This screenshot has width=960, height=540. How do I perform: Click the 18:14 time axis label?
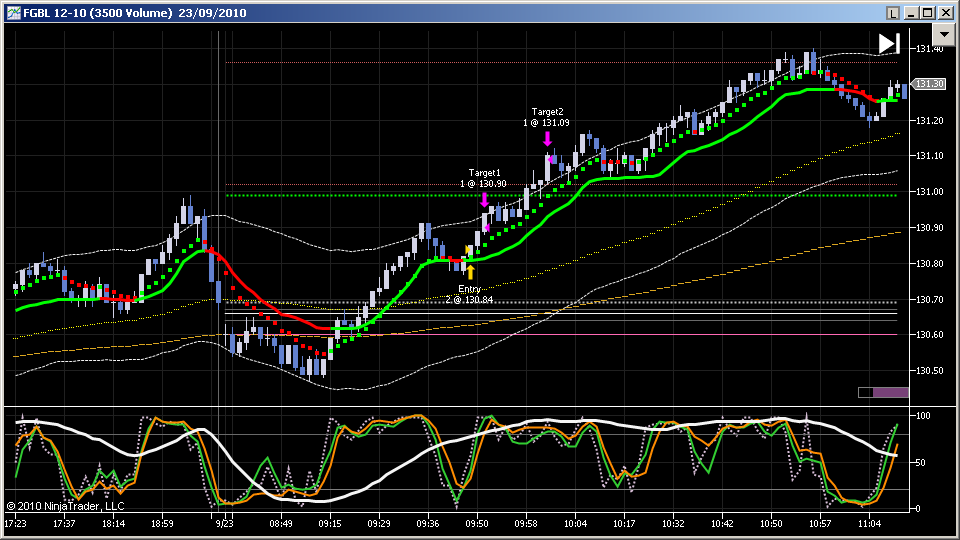[113, 523]
